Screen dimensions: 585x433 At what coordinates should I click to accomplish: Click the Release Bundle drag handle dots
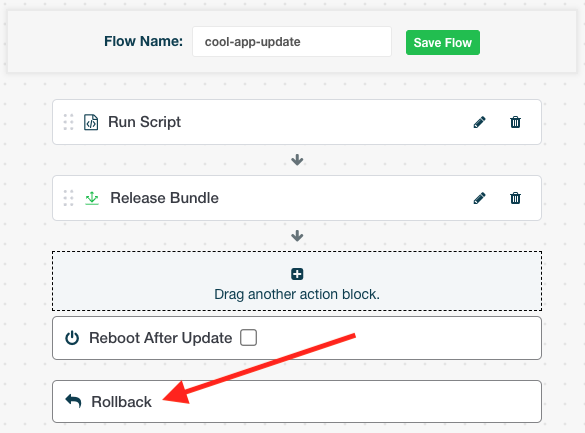68,198
